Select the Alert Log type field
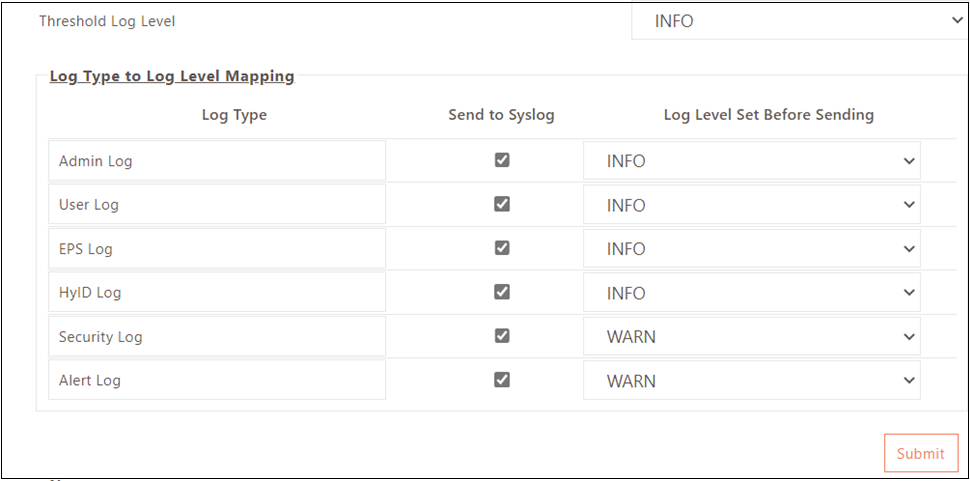 [x=217, y=380]
